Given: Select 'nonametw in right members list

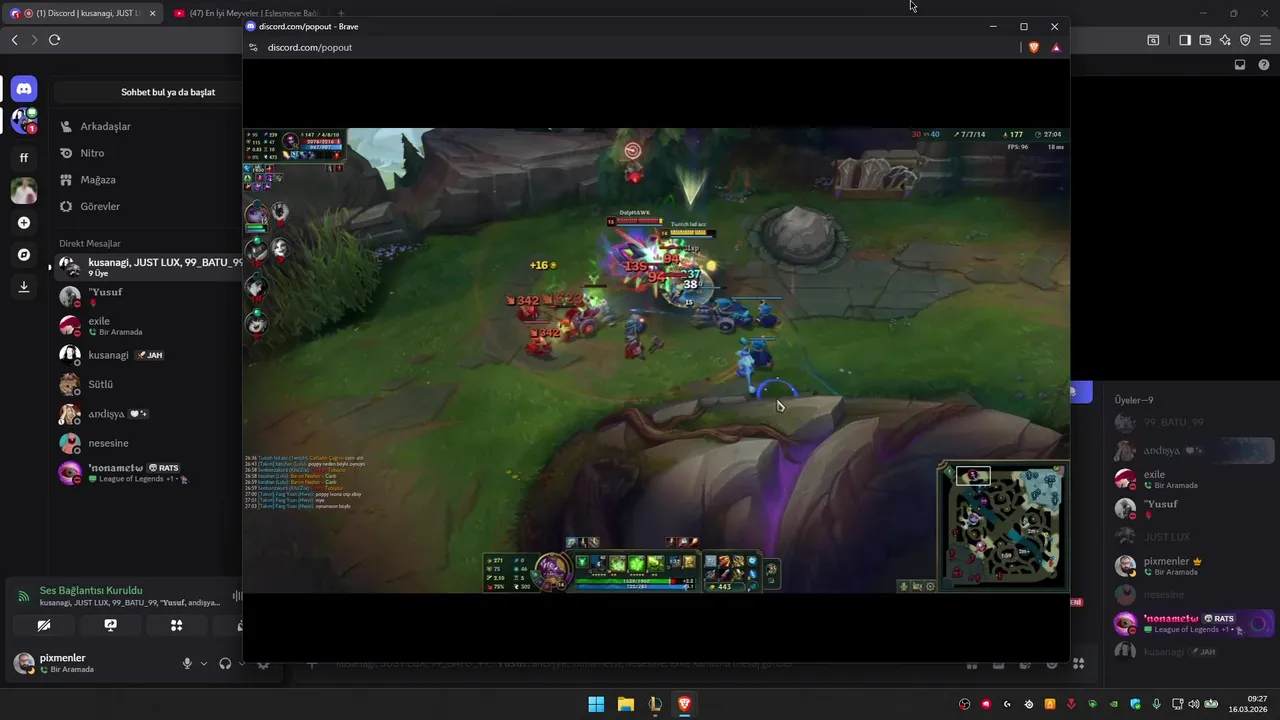Looking at the screenshot, I should pos(1194,623).
